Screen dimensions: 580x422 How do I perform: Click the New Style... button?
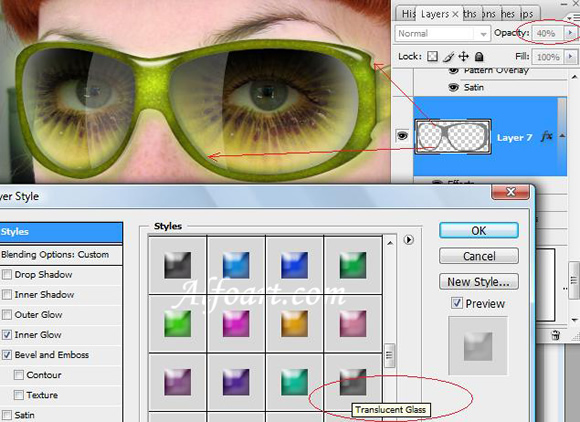[479, 282]
